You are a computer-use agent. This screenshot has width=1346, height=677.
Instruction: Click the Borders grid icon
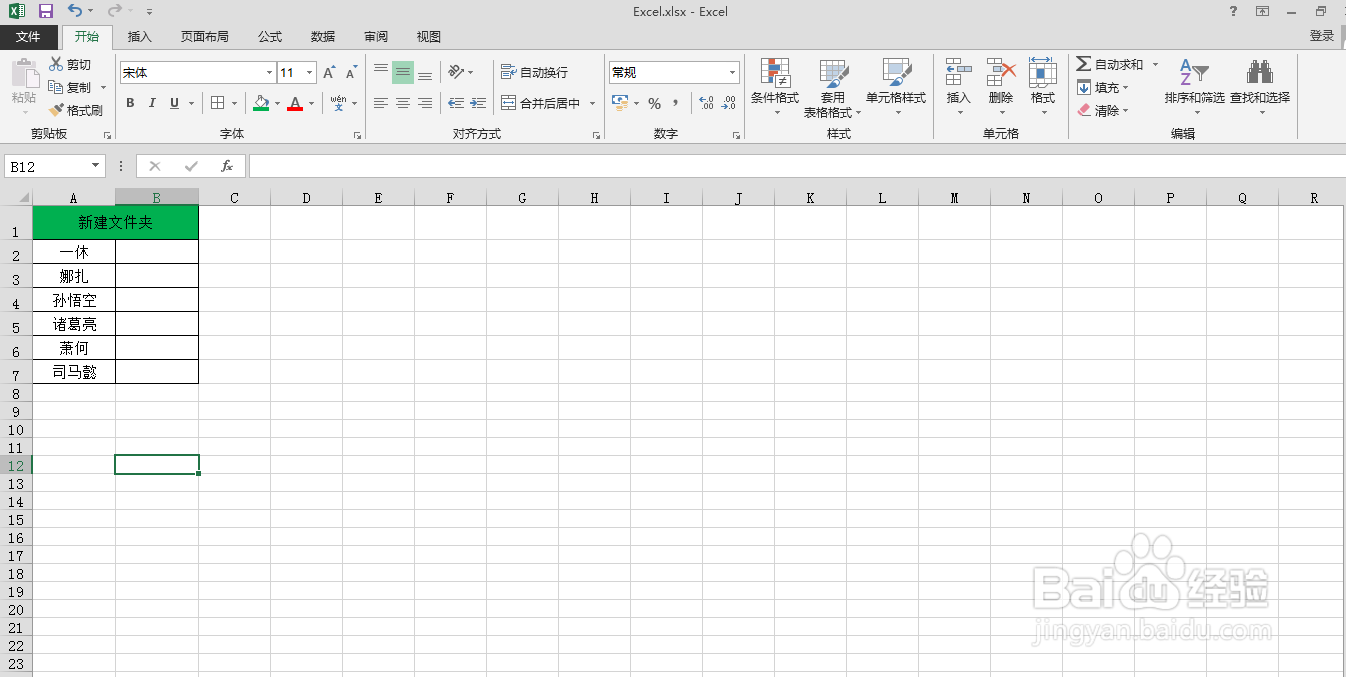[218, 103]
